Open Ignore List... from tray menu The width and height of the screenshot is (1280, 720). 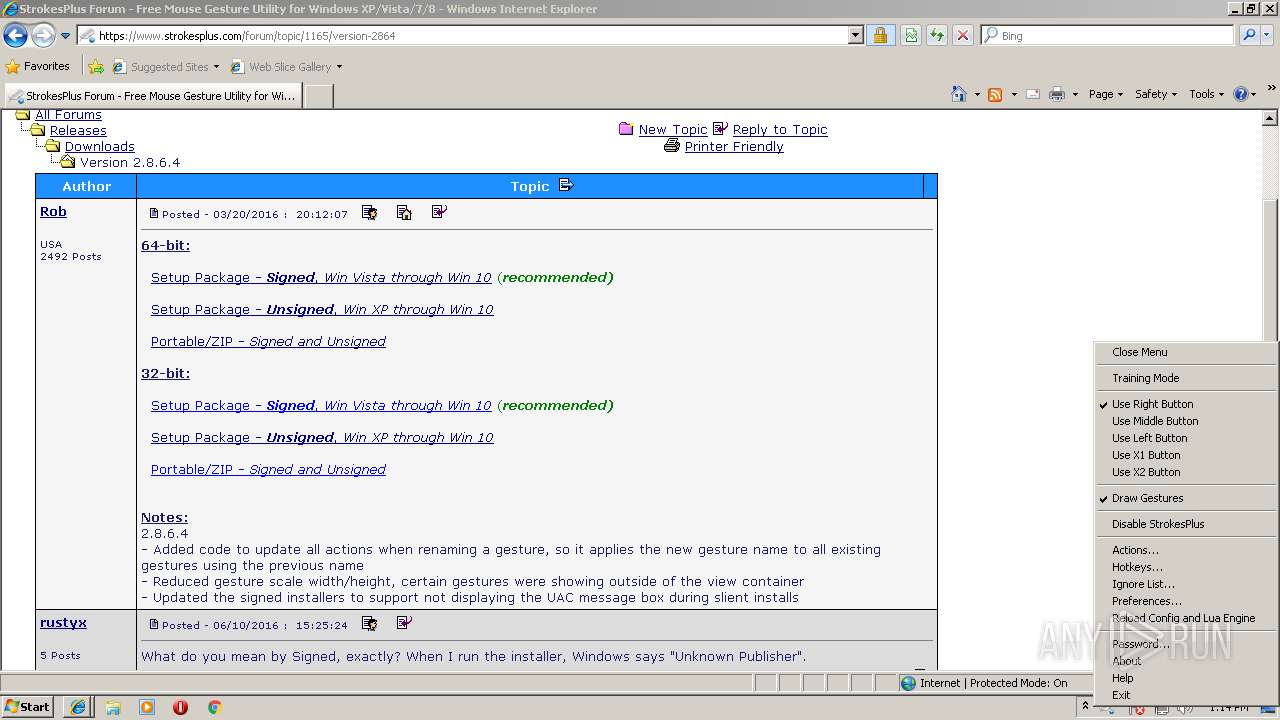point(1186,584)
